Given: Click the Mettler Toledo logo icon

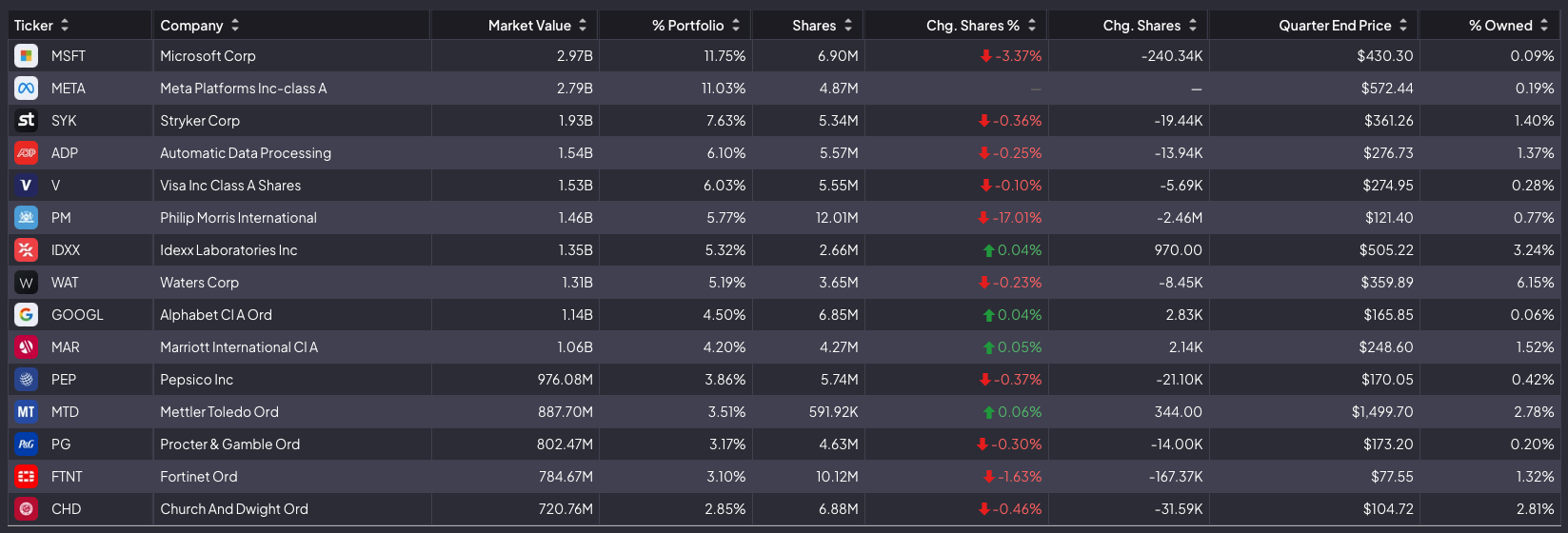Looking at the screenshot, I should tap(27, 412).
